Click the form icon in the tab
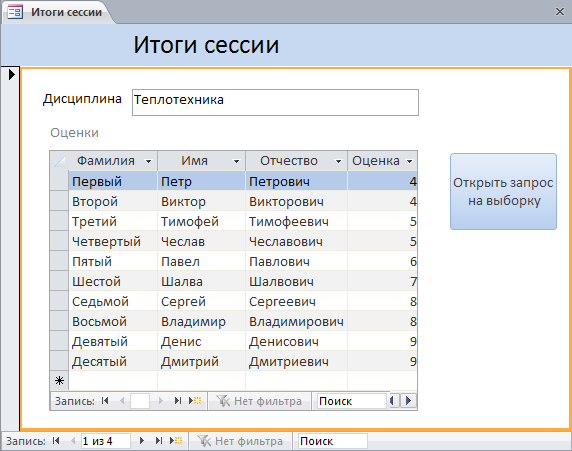Viewport: 572px width, 451px height. (x=15, y=12)
